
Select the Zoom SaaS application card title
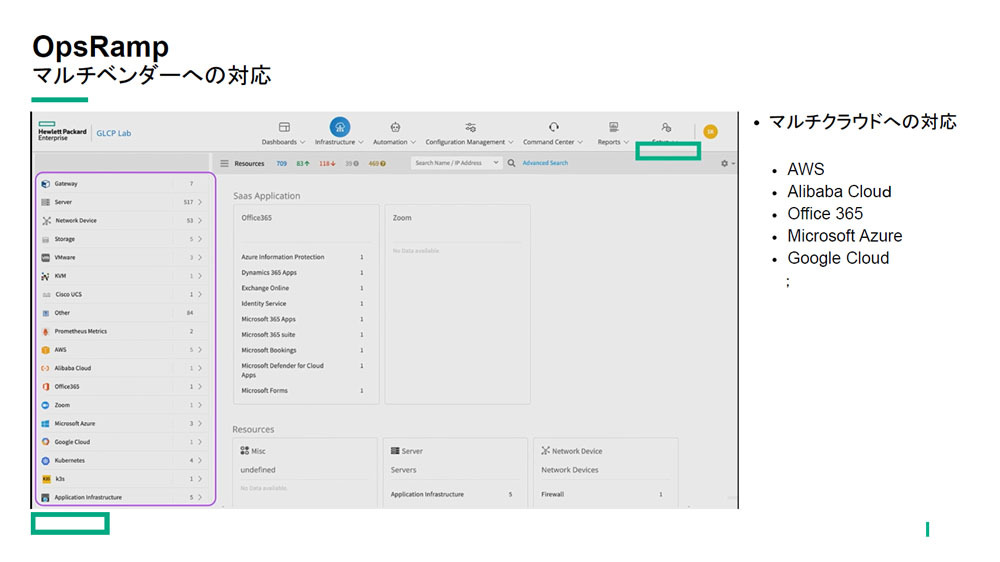click(402, 218)
